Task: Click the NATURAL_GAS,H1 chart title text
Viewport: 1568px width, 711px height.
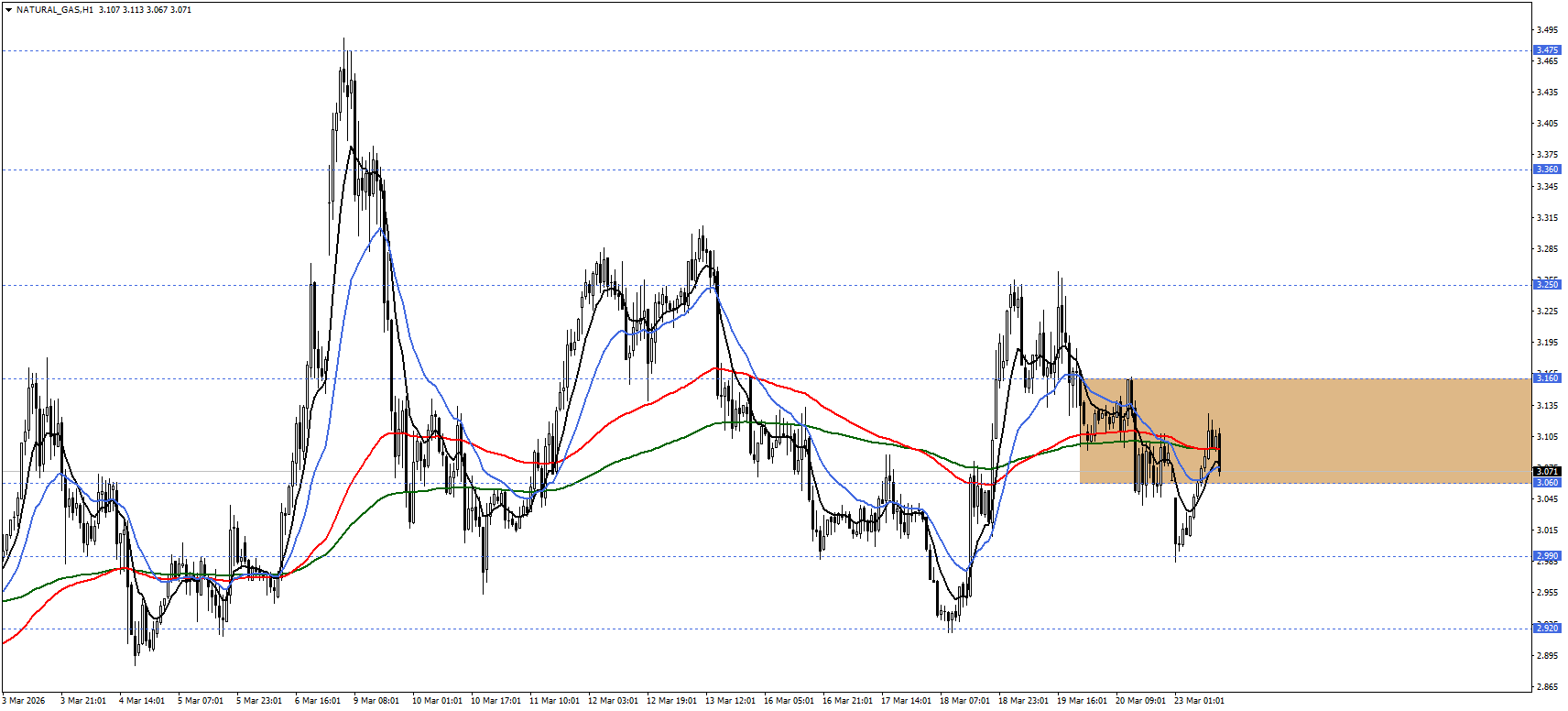Action: 54,10
